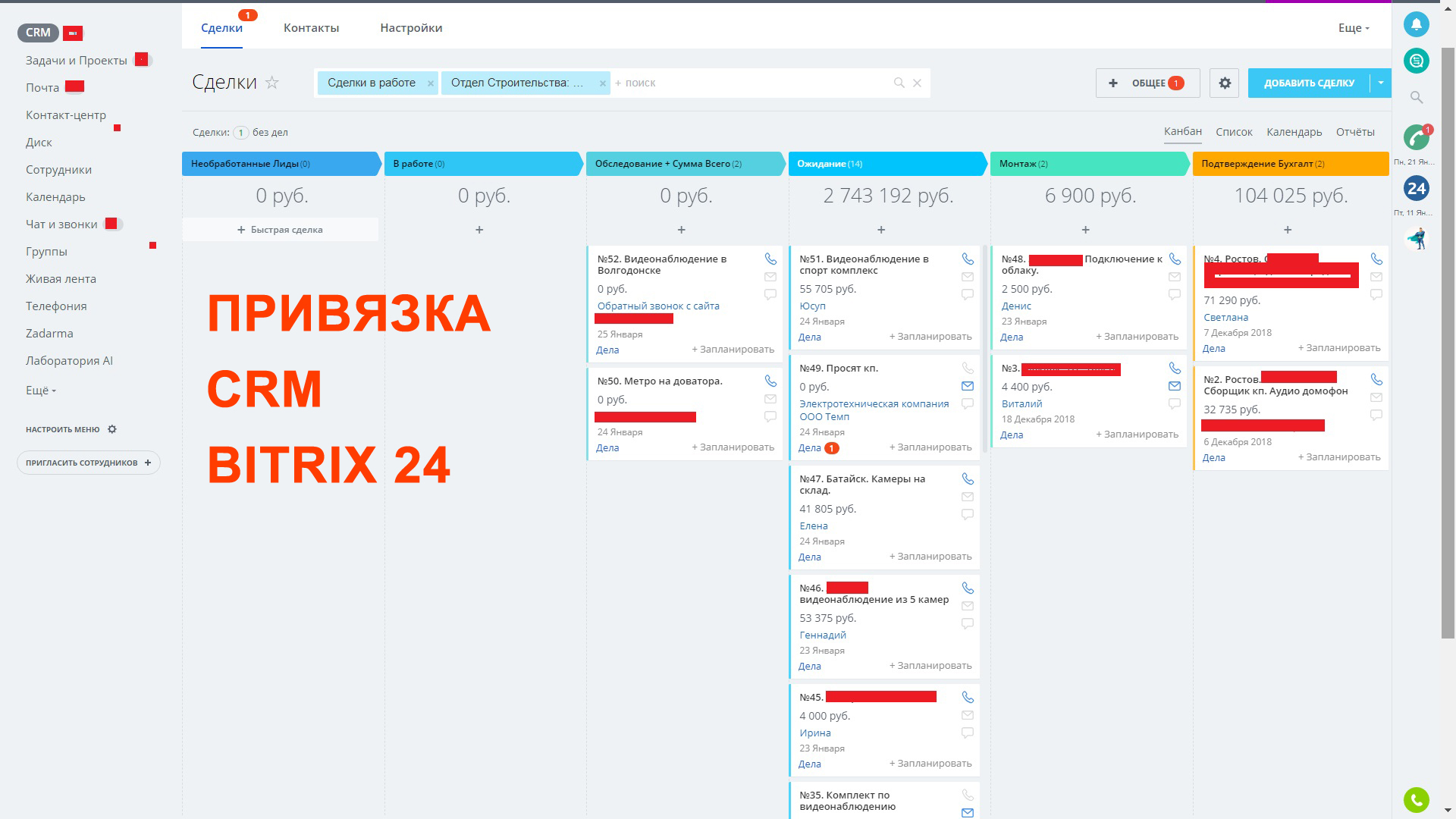Switch to Календарь view
Screen dimensions: 1456x819
point(1294,132)
